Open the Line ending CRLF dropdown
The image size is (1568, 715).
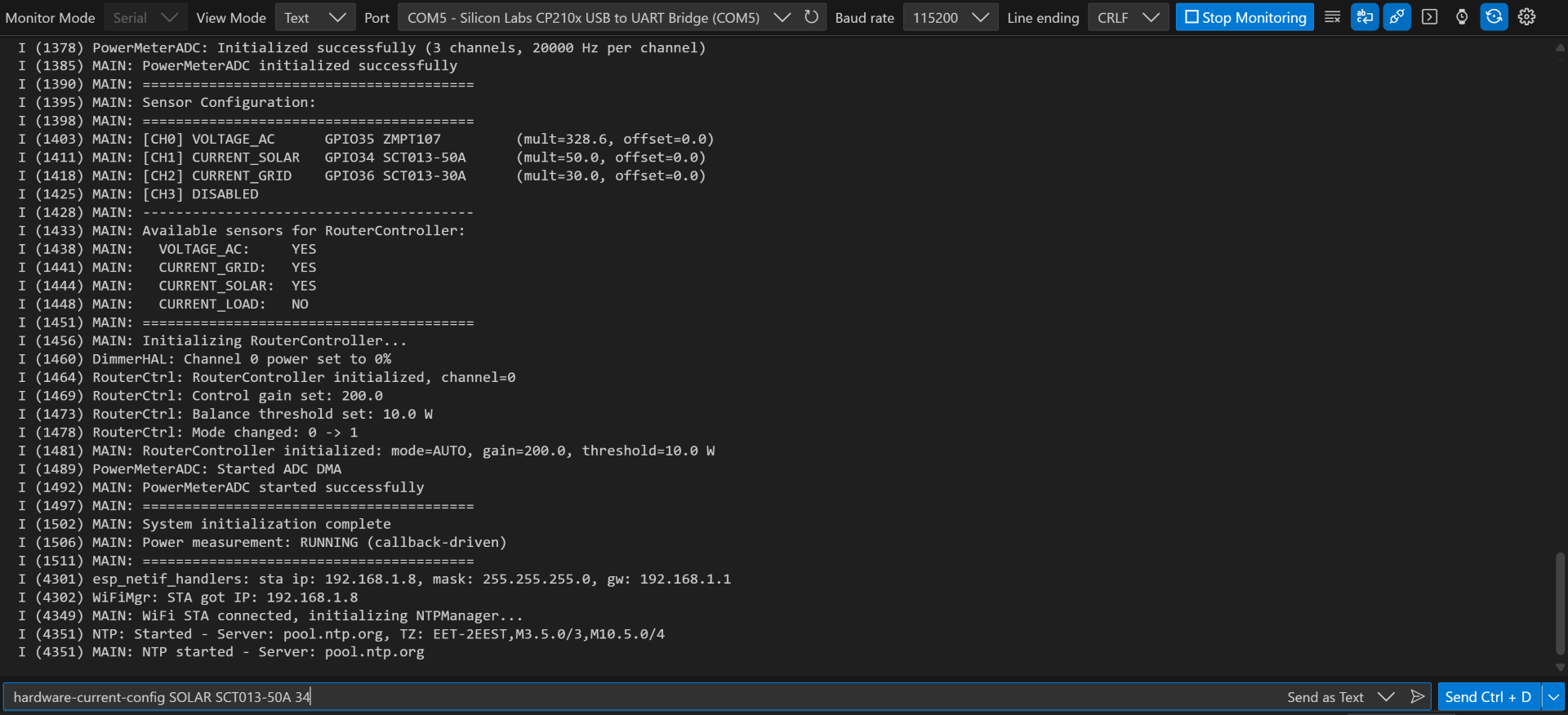(x=1128, y=17)
